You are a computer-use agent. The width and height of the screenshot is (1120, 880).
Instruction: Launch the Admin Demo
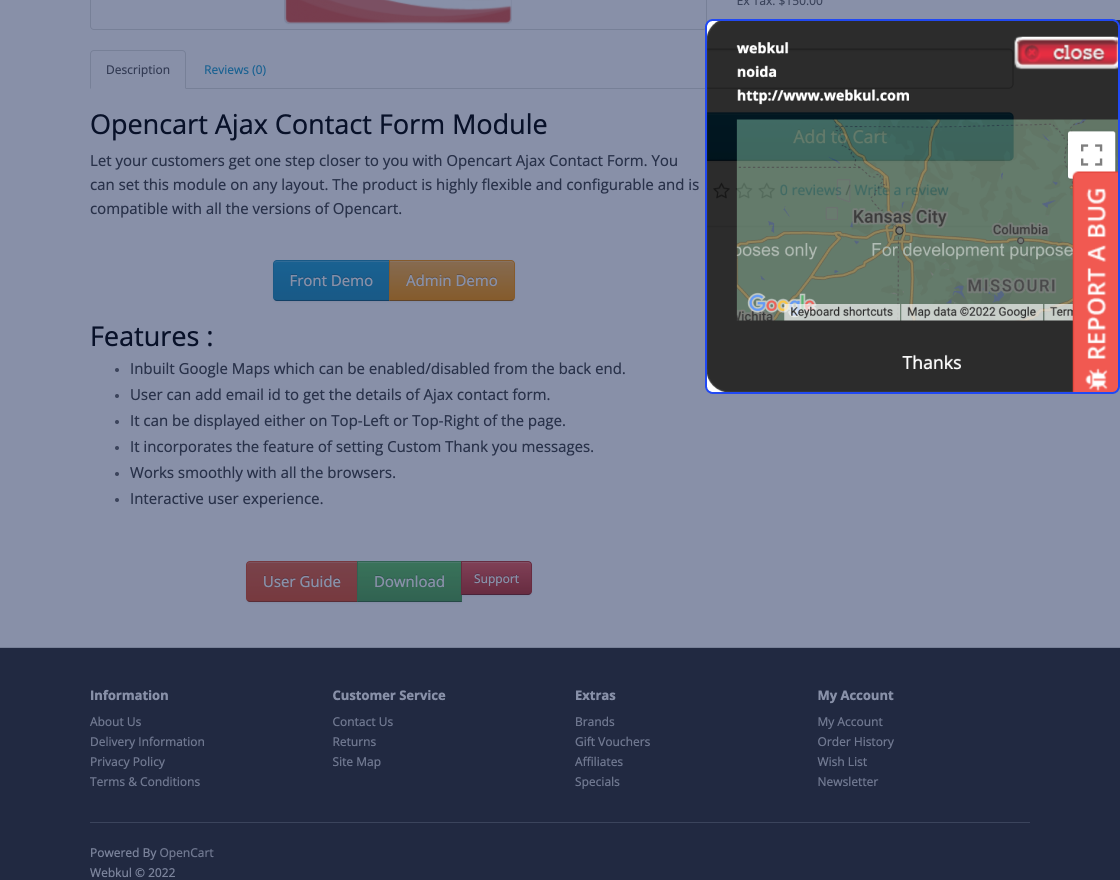(x=451, y=281)
